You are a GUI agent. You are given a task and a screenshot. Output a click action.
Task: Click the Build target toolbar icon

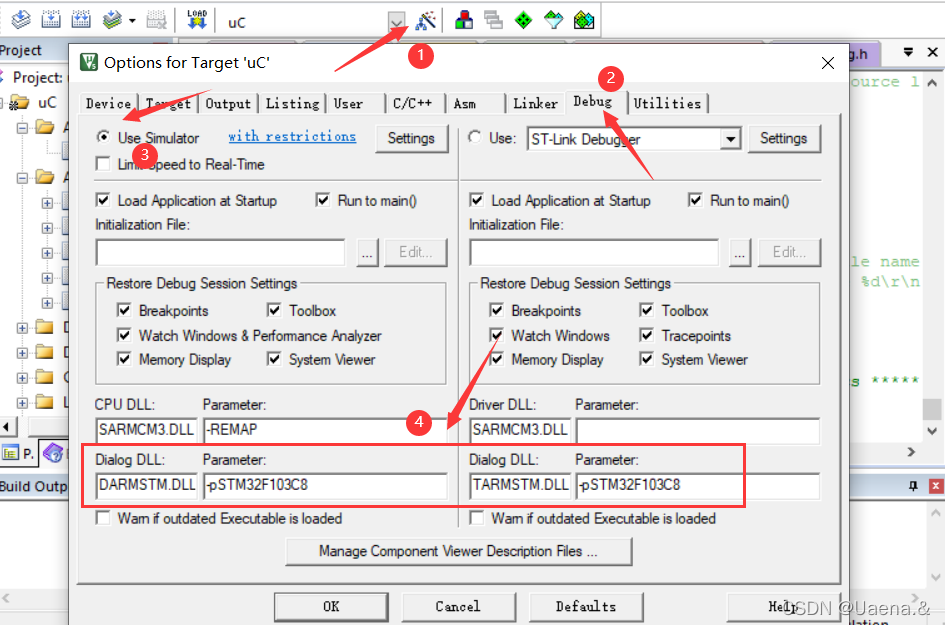point(51,20)
